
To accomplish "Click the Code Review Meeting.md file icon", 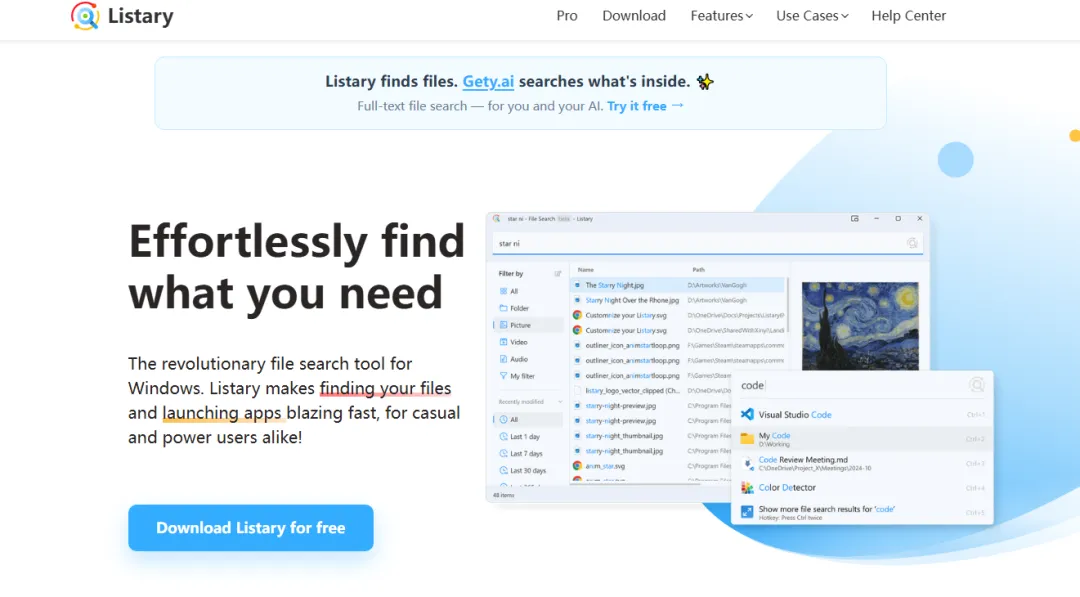I will pyautogui.click(x=747, y=463).
